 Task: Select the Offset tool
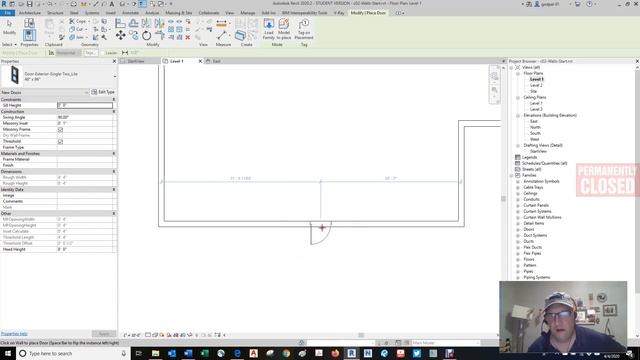[133, 23]
